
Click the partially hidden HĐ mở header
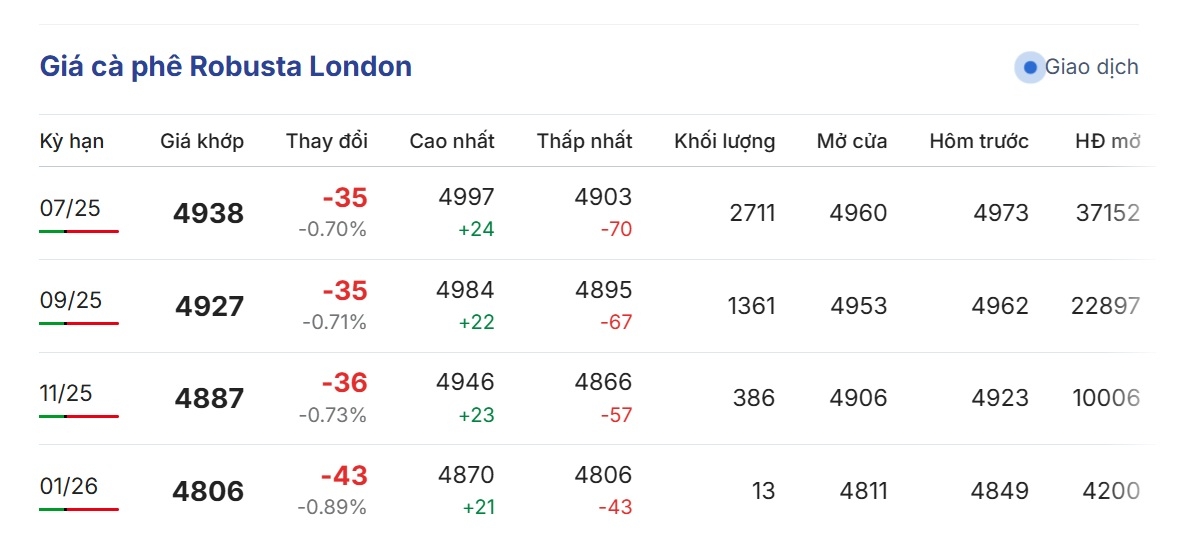(1108, 141)
